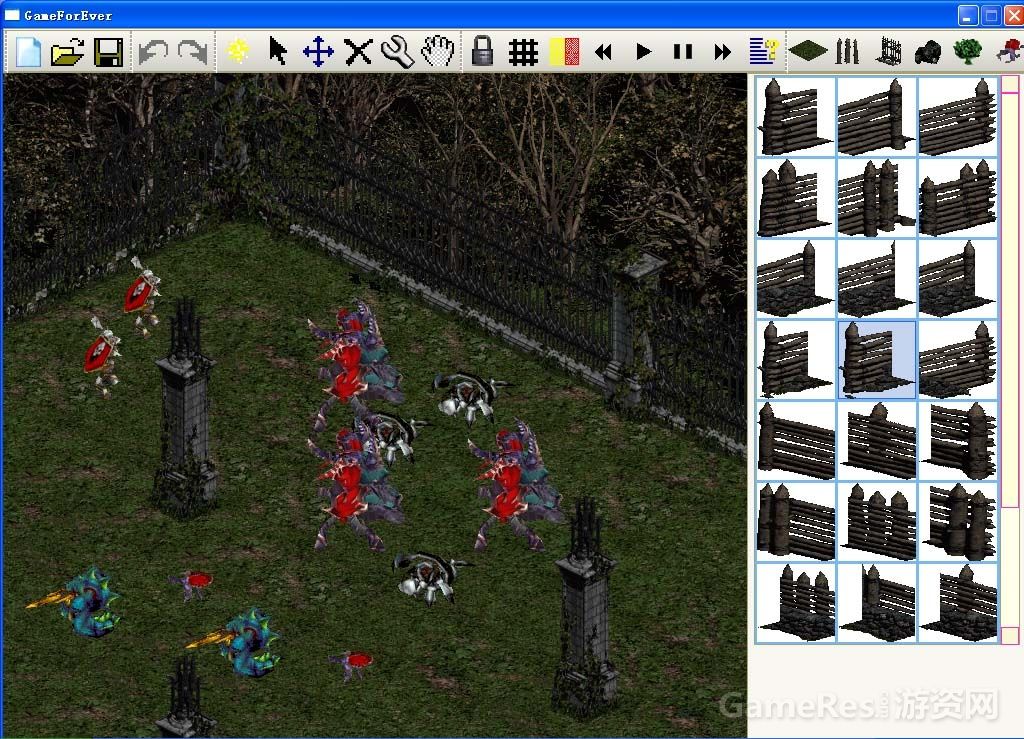The height and width of the screenshot is (739, 1024).
Task: Toggle the yellow-red overlay button
Action: pyautogui.click(x=564, y=51)
